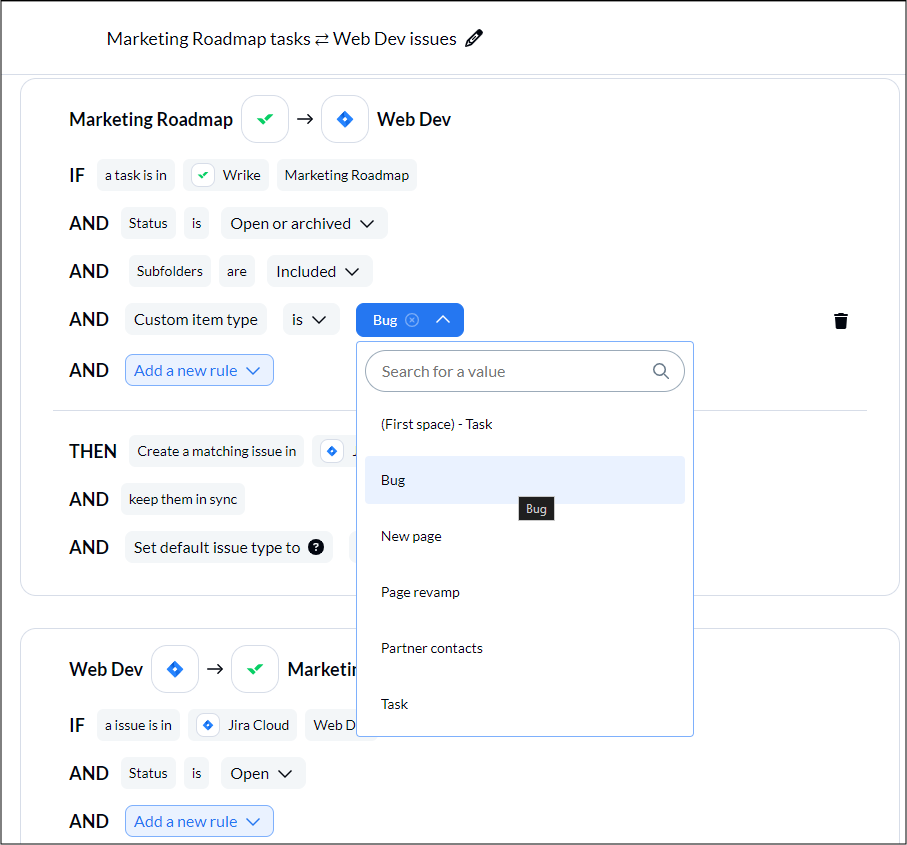Click the Status chip in Web Dev section
907x845 pixels.
pyautogui.click(x=148, y=773)
